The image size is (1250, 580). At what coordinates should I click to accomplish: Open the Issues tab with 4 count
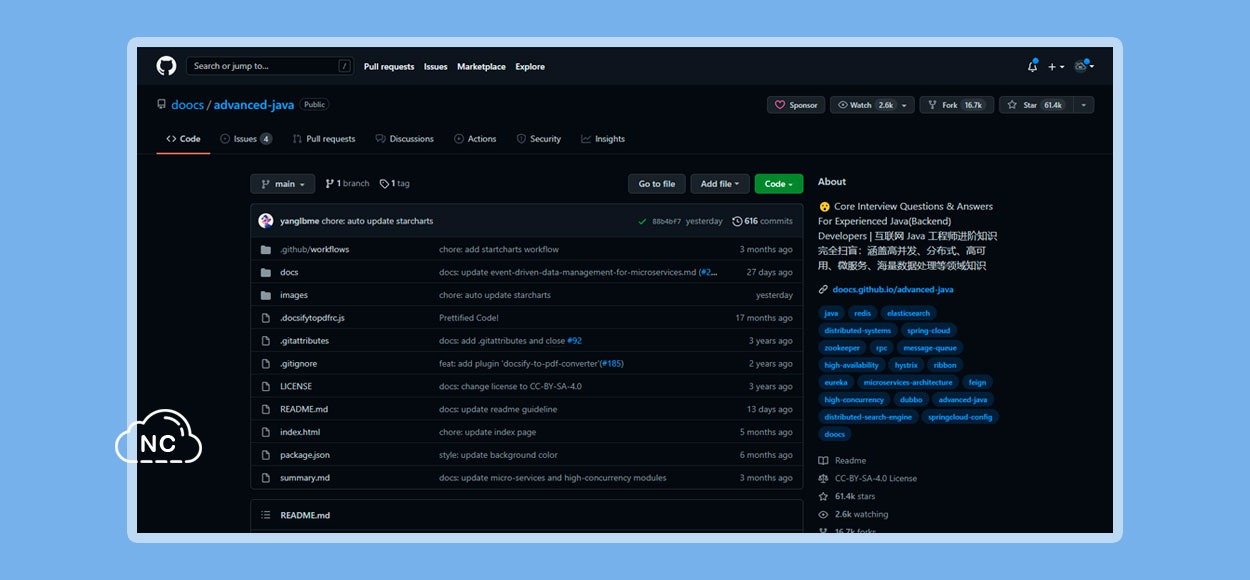point(246,139)
